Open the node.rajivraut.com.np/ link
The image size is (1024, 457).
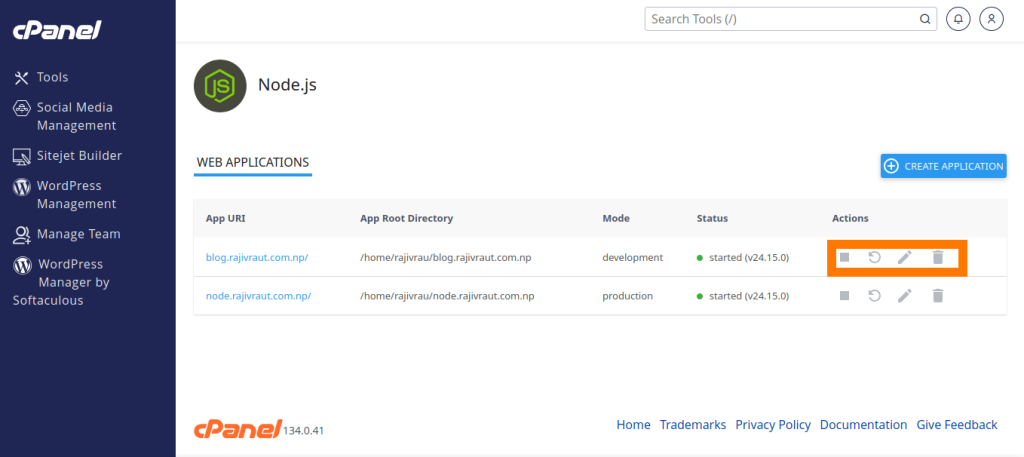tap(259, 296)
